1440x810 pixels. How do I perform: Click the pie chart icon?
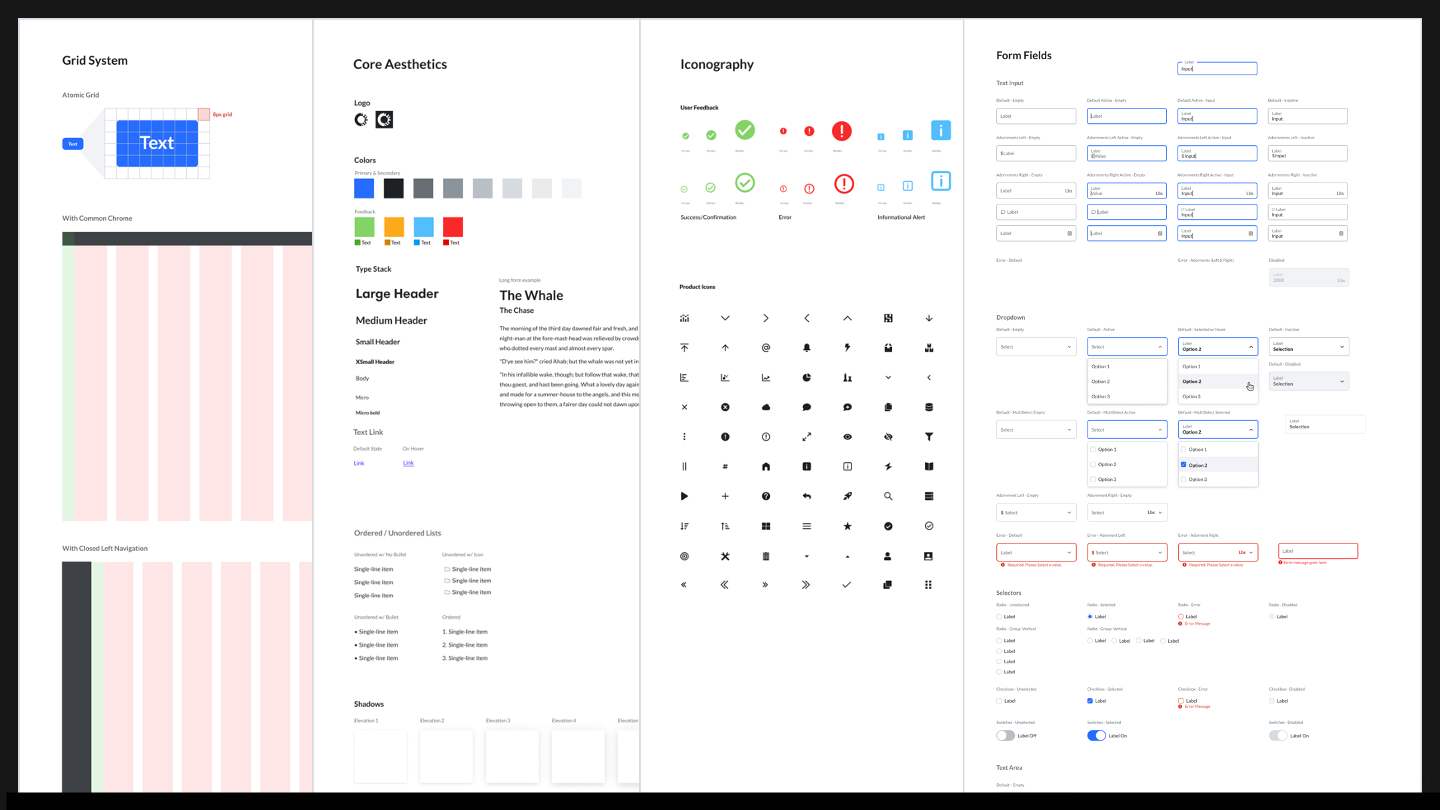(x=806, y=378)
